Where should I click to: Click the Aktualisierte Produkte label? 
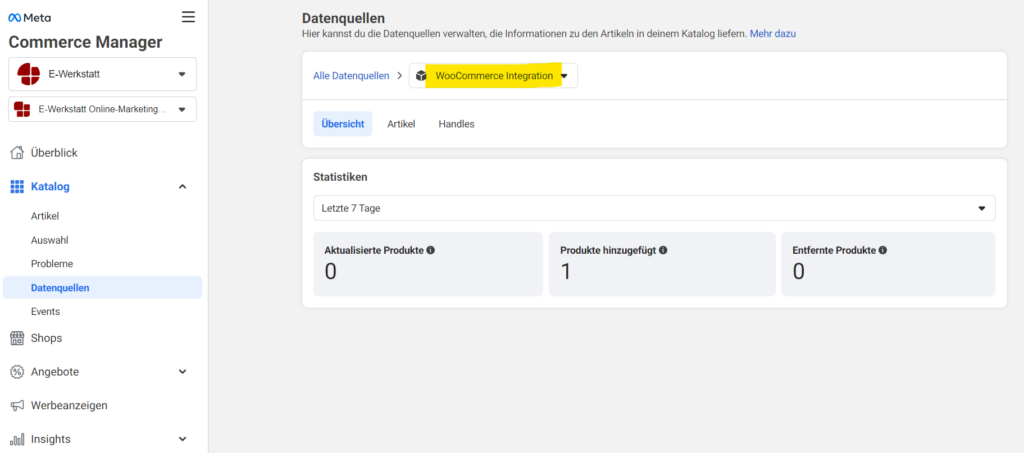click(x=374, y=250)
